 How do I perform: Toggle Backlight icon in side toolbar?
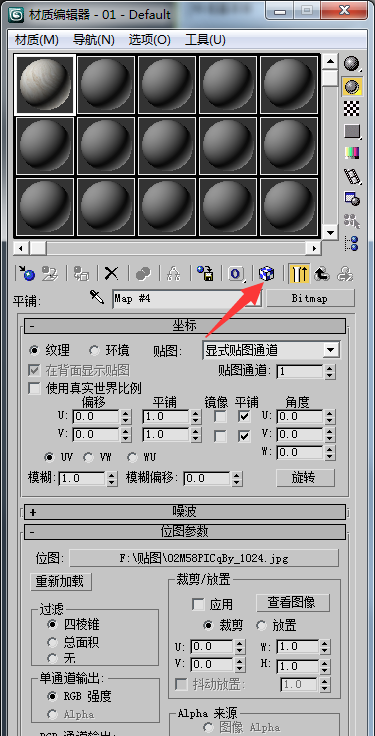pos(352,86)
